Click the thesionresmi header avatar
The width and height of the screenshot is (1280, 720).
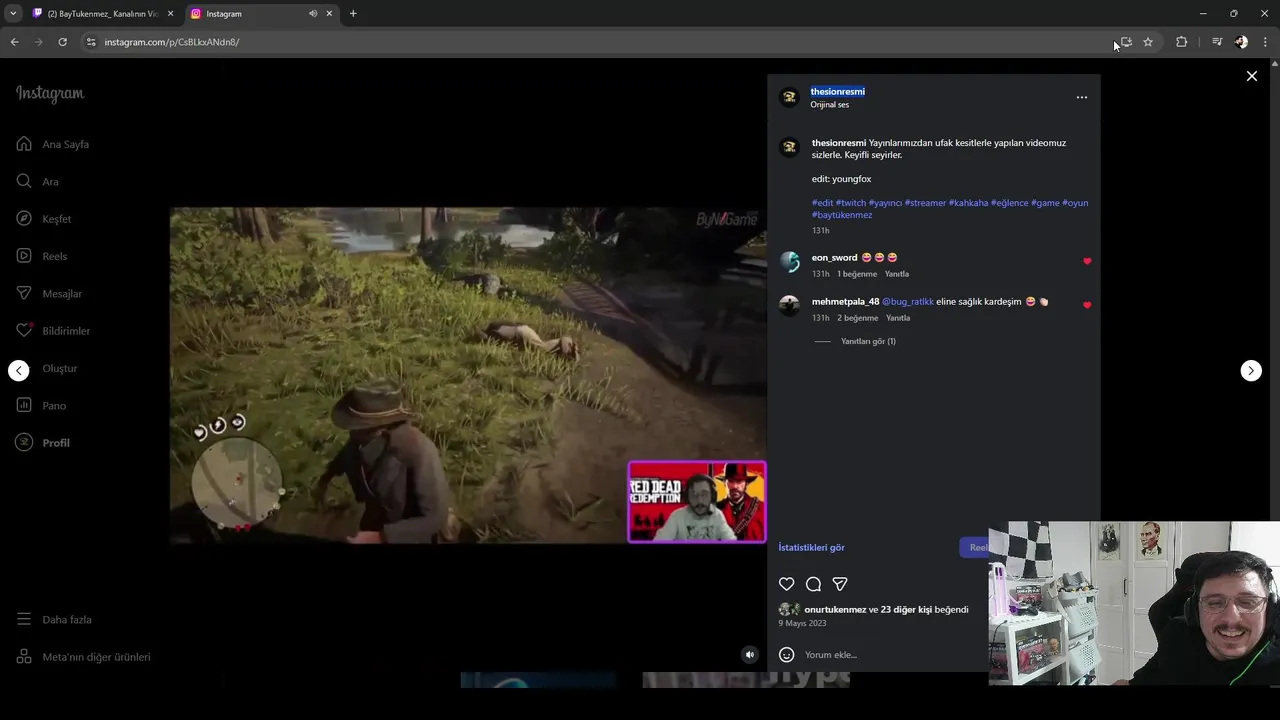[x=789, y=97]
